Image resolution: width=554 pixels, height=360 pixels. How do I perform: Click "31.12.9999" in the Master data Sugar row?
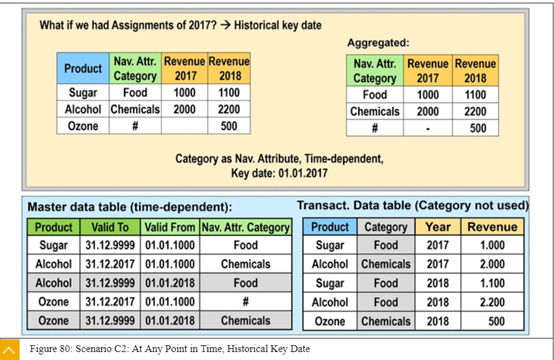110,245
